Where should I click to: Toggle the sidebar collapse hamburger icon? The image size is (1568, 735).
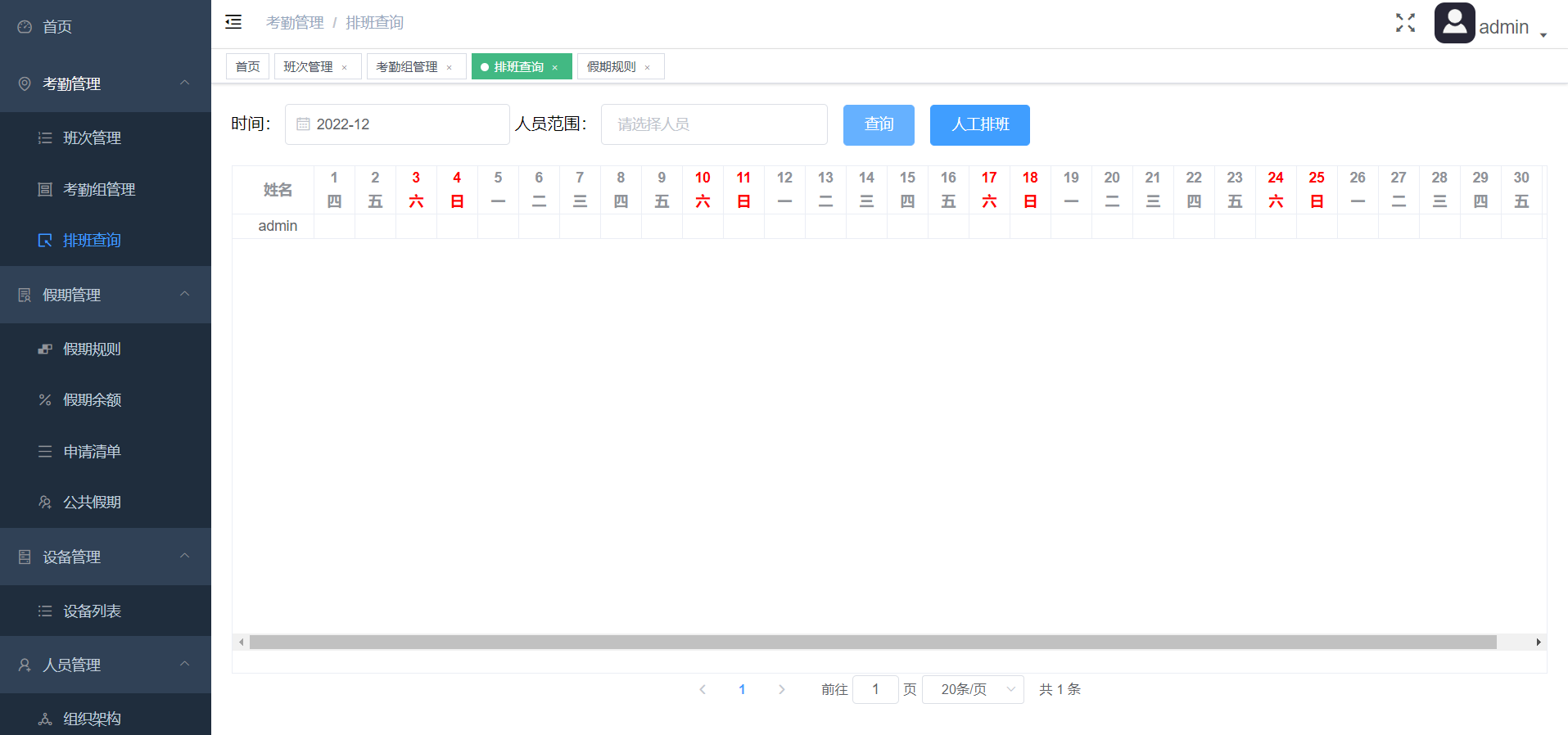(233, 22)
